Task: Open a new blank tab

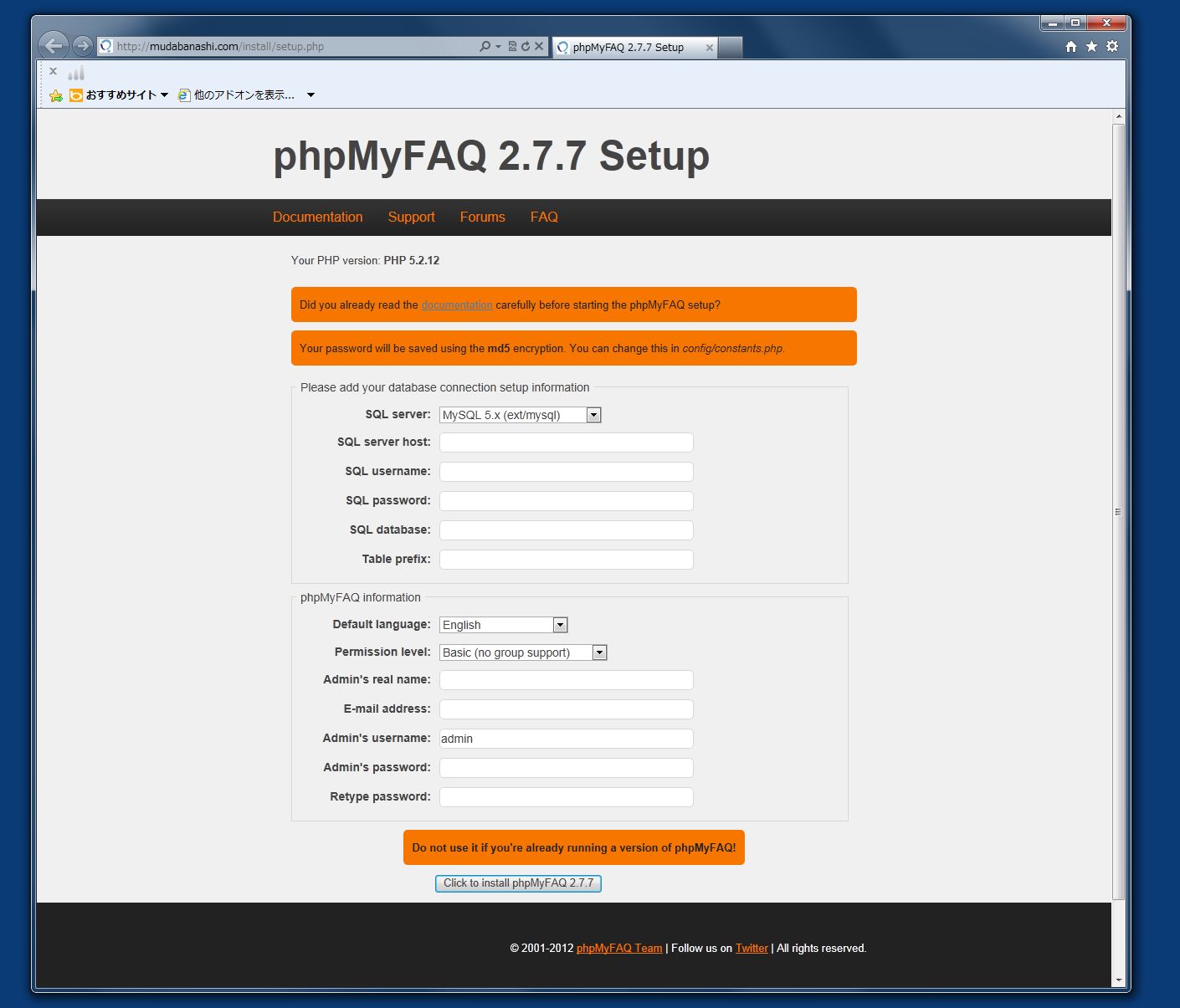Action: pos(730,48)
